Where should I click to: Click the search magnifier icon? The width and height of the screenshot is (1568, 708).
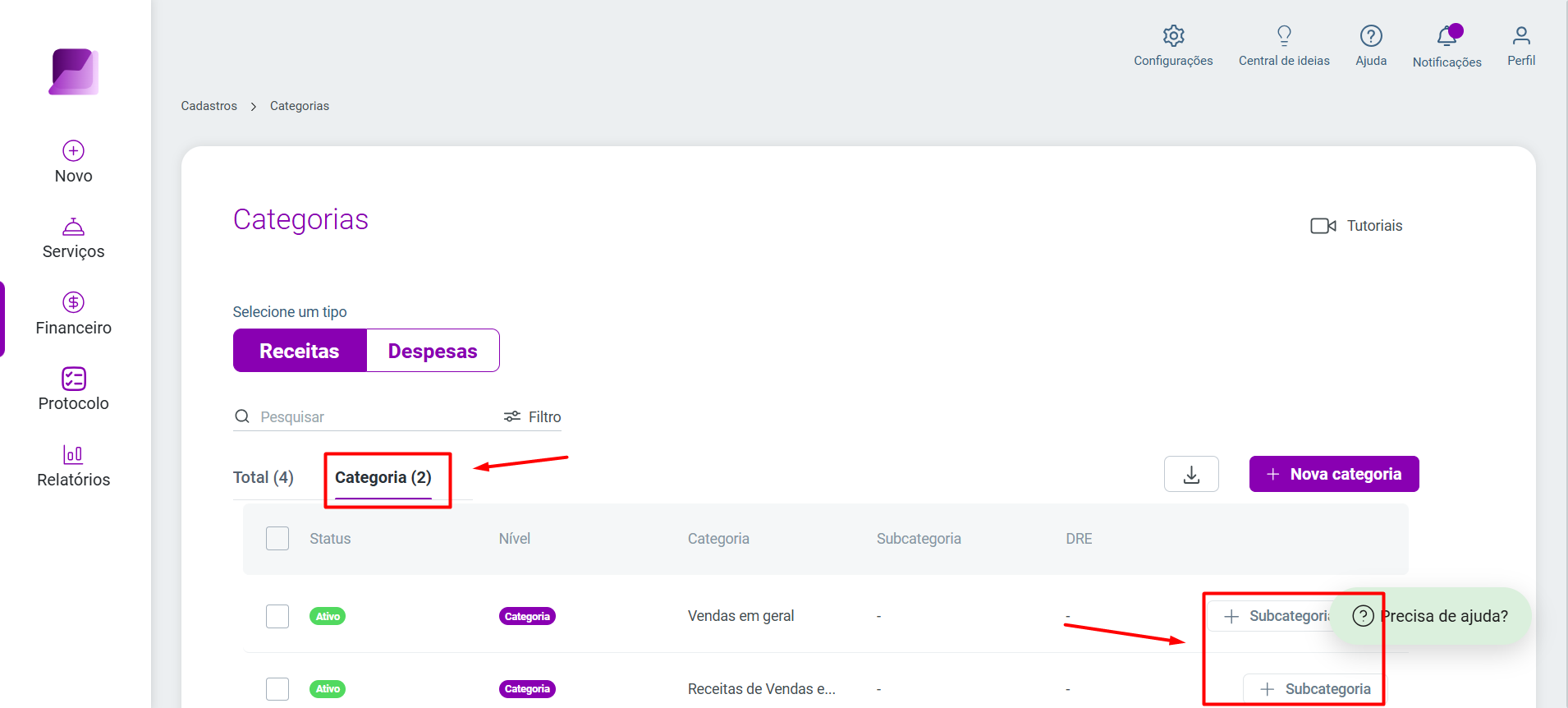click(x=242, y=416)
